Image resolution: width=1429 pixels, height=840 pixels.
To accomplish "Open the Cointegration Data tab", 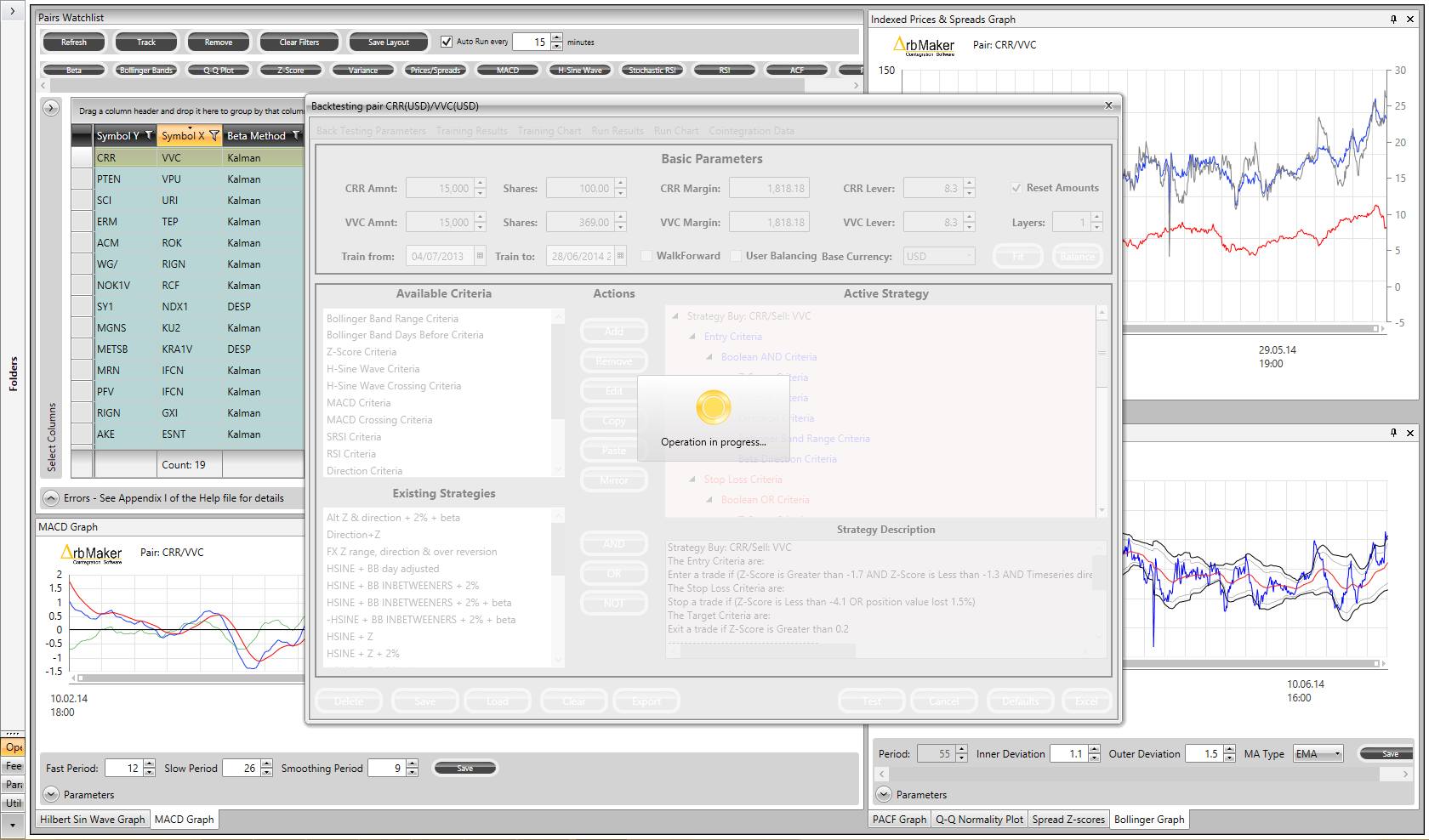I will pyautogui.click(x=752, y=131).
